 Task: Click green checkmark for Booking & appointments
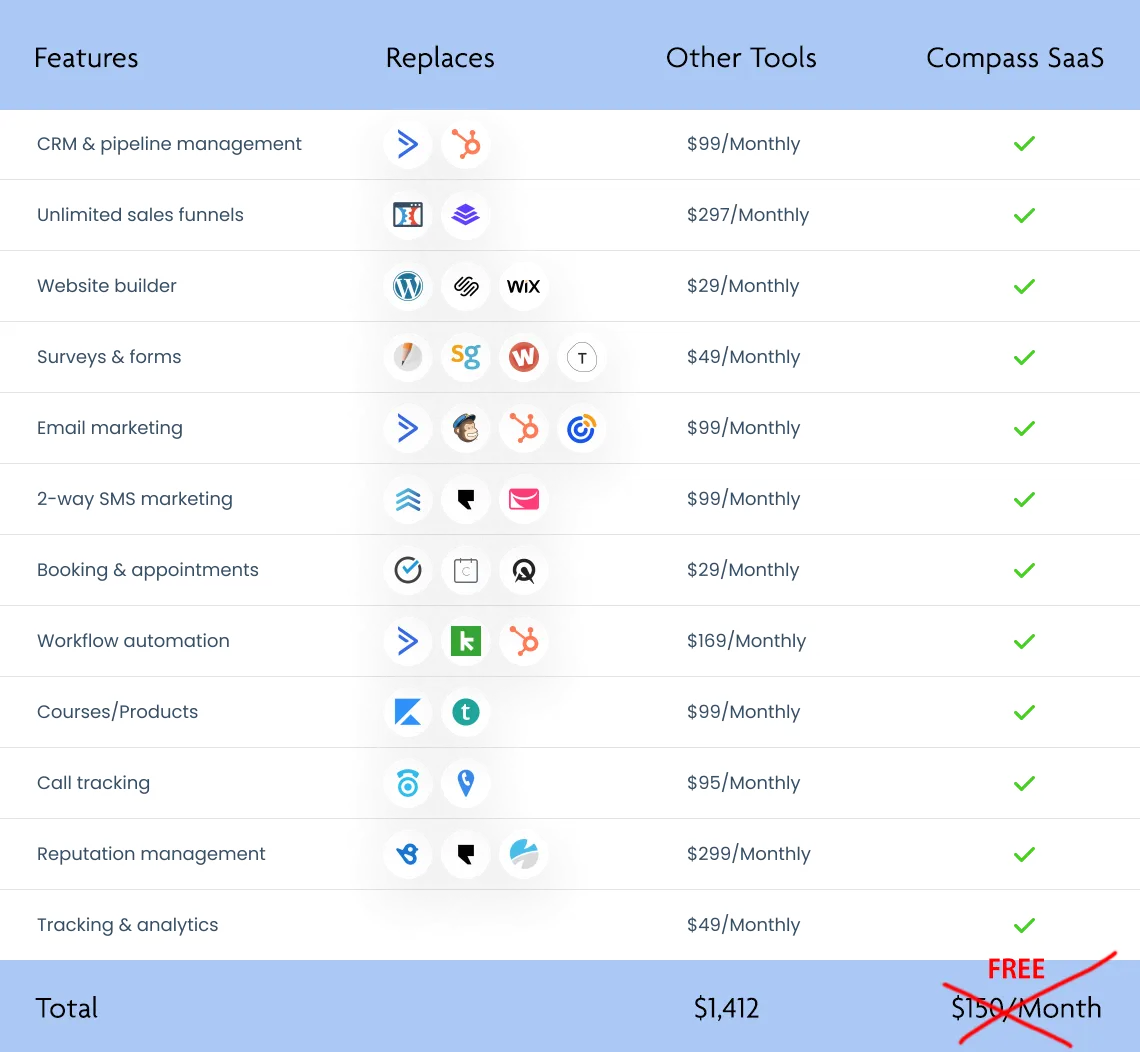pyautogui.click(x=1024, y=570)
